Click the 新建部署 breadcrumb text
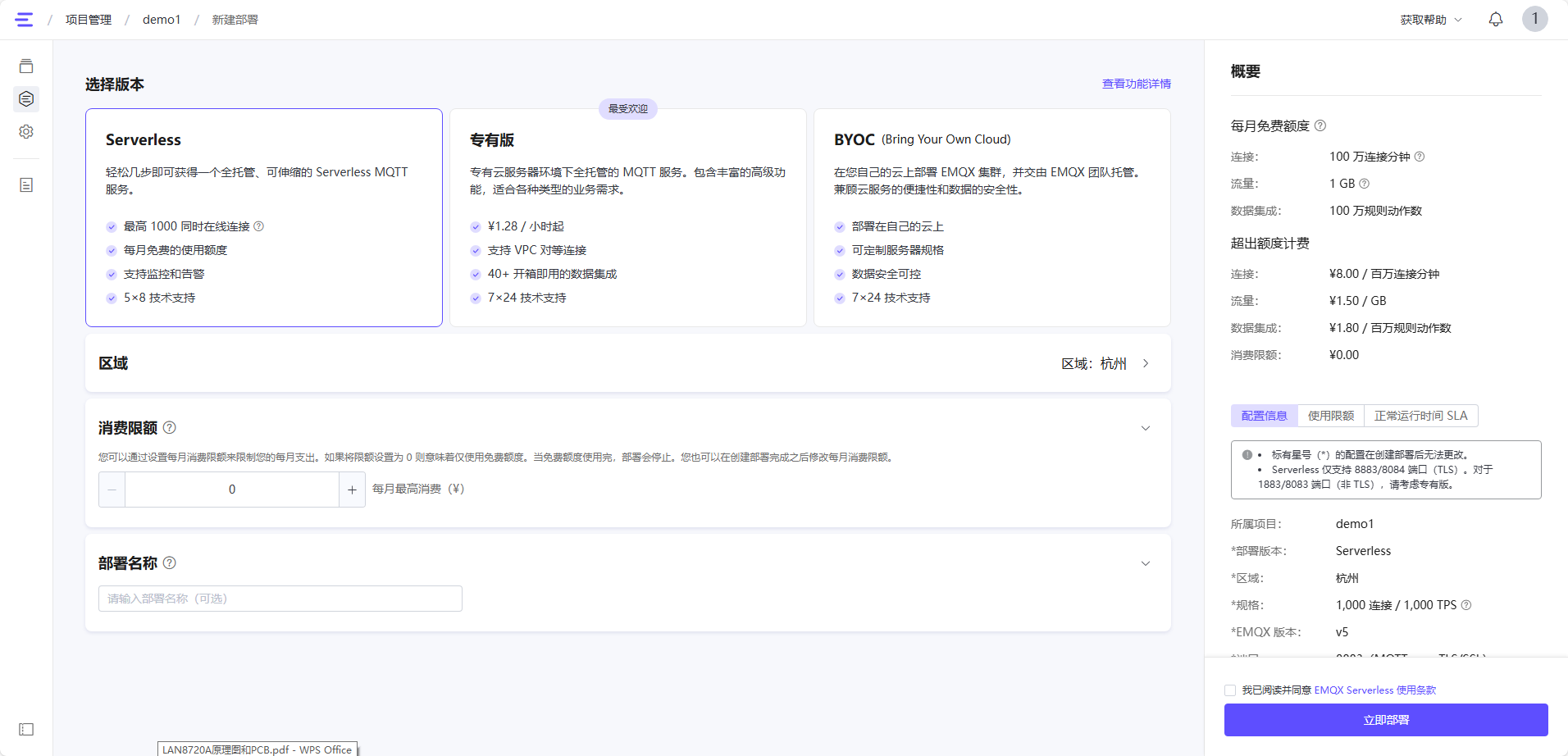1568x756 pixels. [x=235, y=20]
